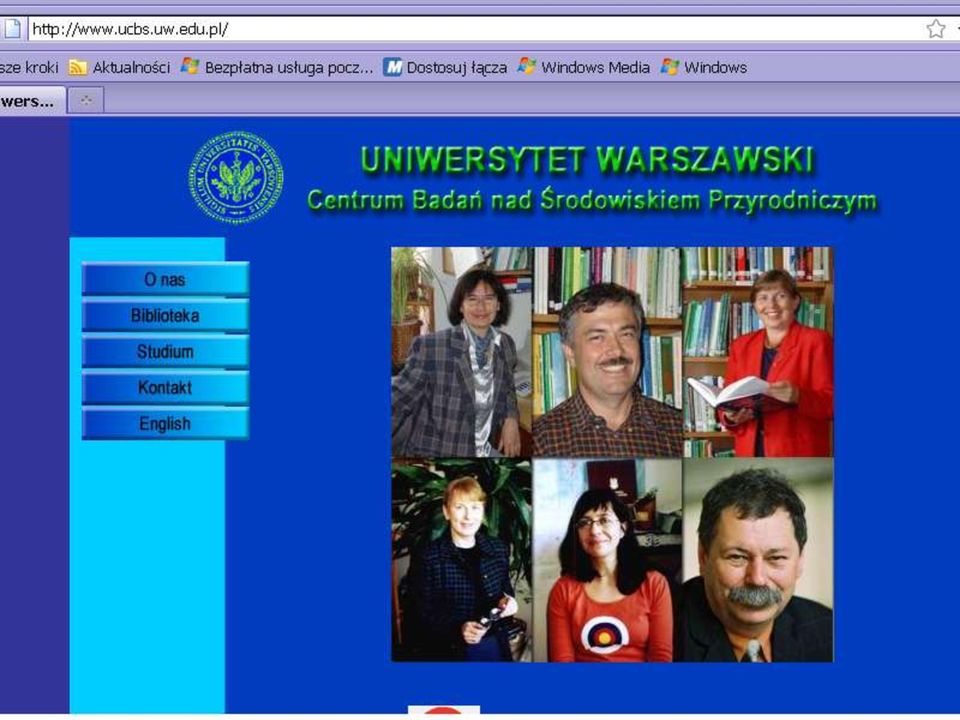The height and width of the screenshot is (720, 960).
Task: Click photo of woman in plaid jacket
Action: (462, 352)
